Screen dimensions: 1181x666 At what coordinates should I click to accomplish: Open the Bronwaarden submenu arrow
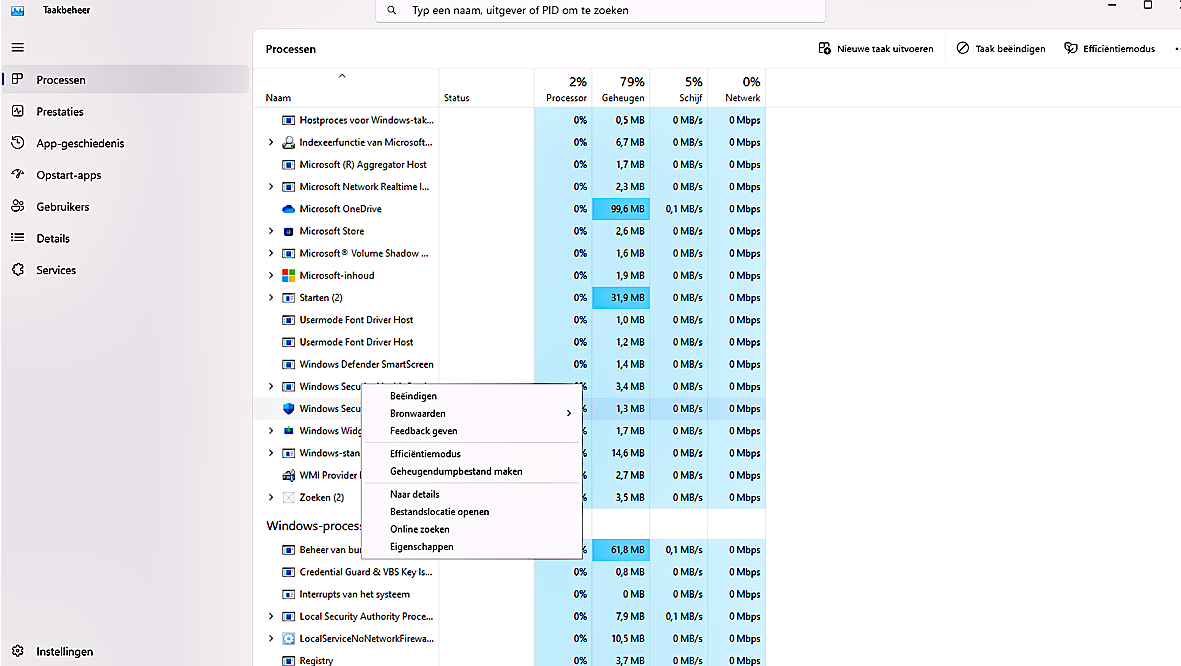pyautogui.click(x=569, y=414)
